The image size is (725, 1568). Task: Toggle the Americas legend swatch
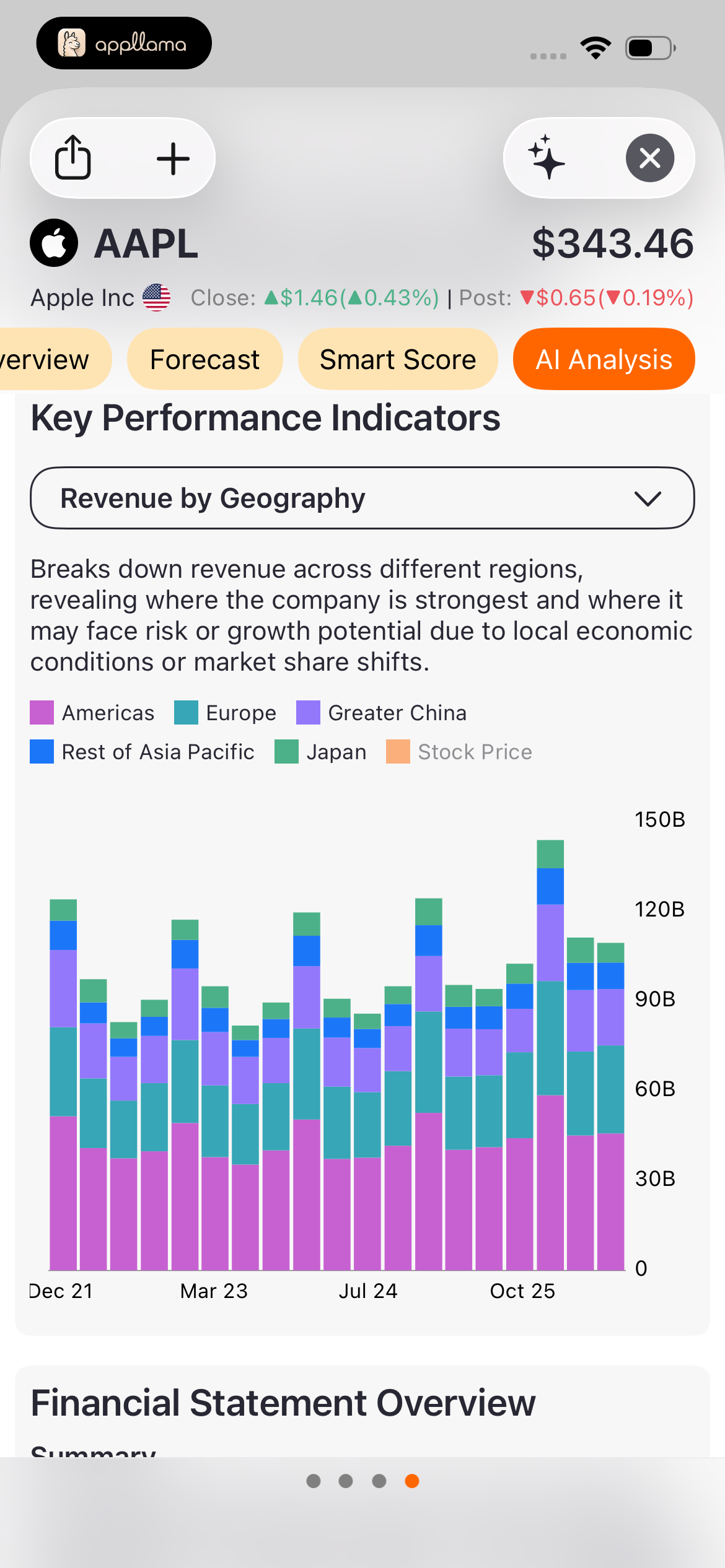[x=42, y=713]
